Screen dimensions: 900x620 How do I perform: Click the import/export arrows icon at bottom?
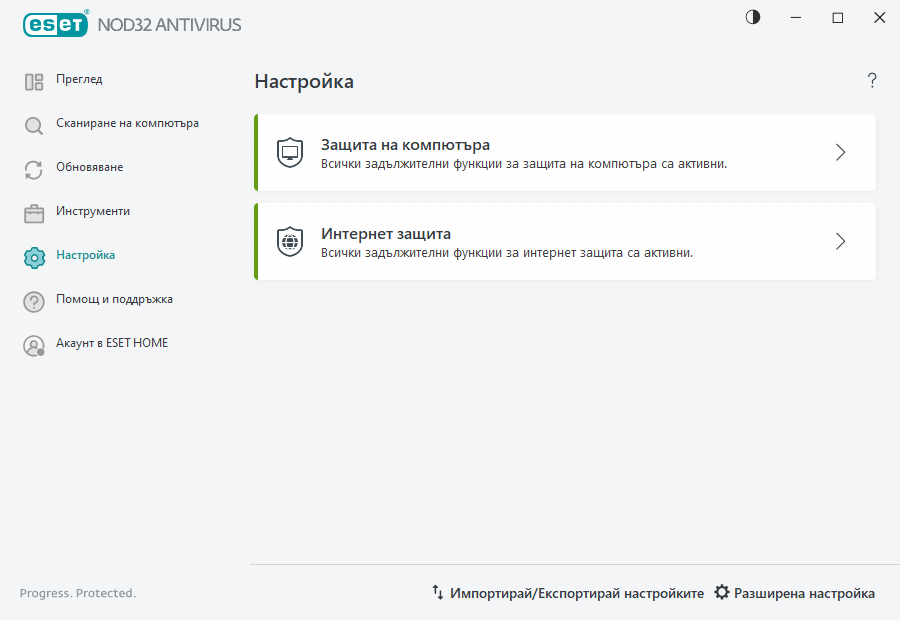437,592
